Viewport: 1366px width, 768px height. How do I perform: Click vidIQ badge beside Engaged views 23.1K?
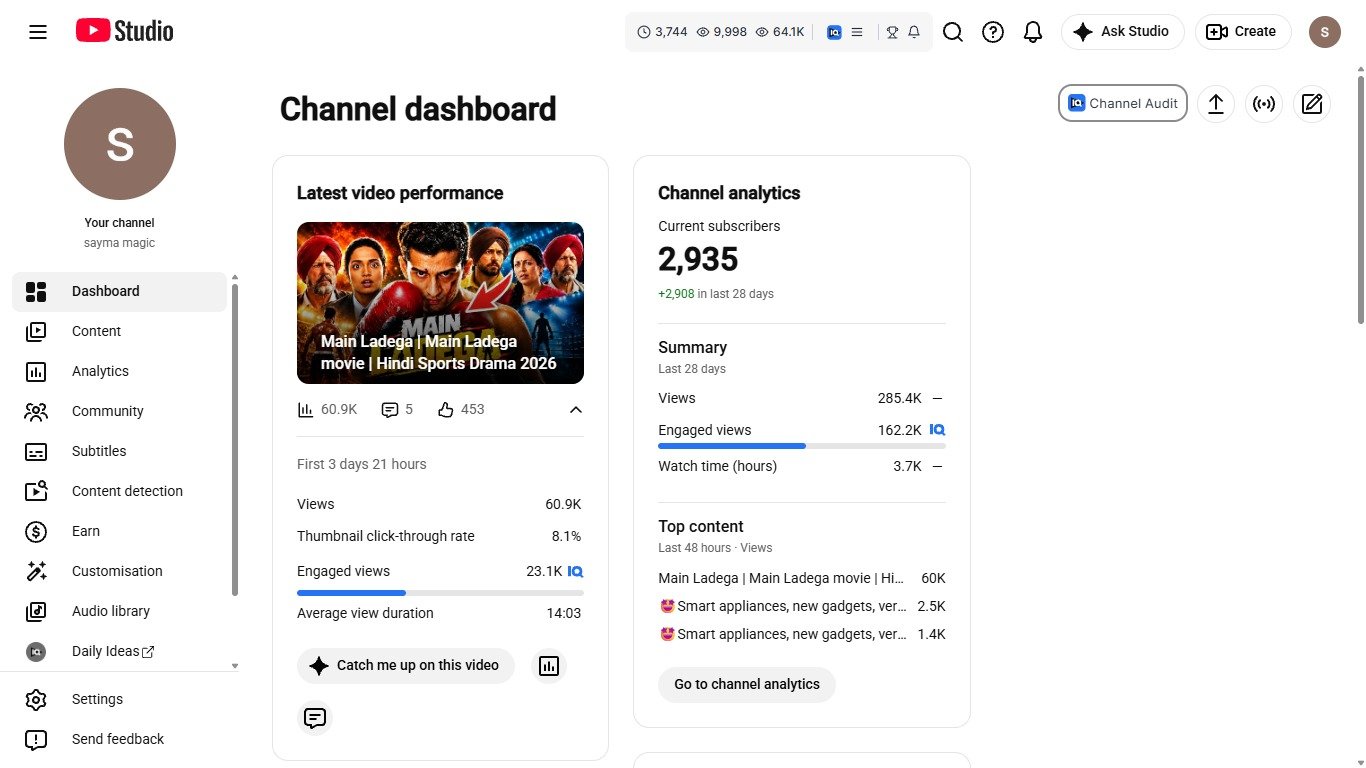coord(575,571)
